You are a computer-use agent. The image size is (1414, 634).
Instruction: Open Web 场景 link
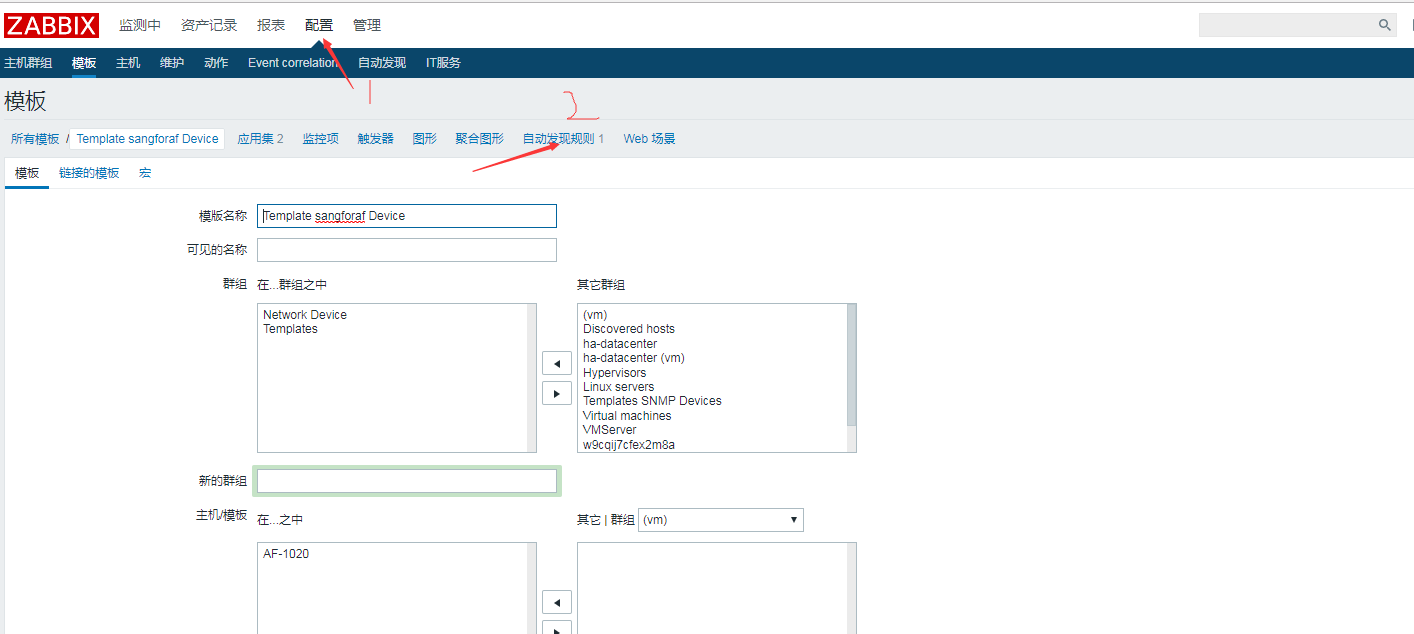tap(650, 139)
